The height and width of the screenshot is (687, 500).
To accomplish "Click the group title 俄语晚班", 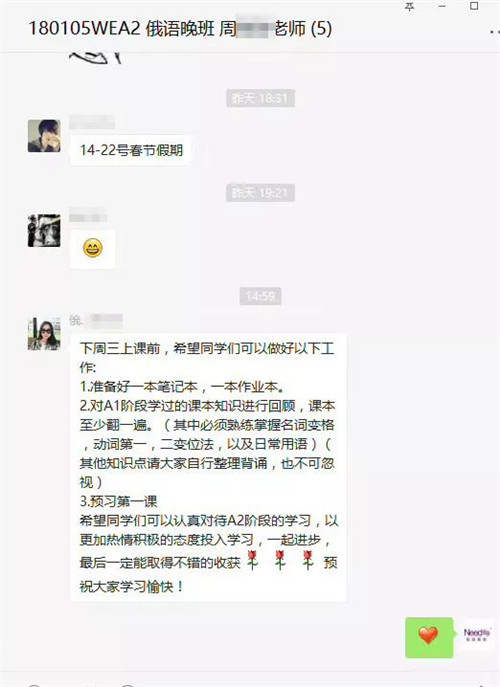I will [x=180, y=29].
